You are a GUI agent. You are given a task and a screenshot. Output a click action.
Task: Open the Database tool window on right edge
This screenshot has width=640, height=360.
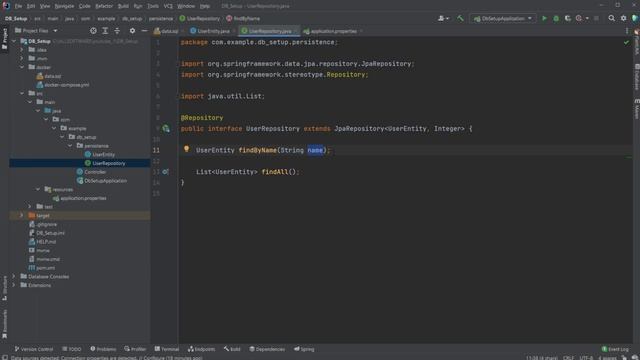click(x=636, y=77)
